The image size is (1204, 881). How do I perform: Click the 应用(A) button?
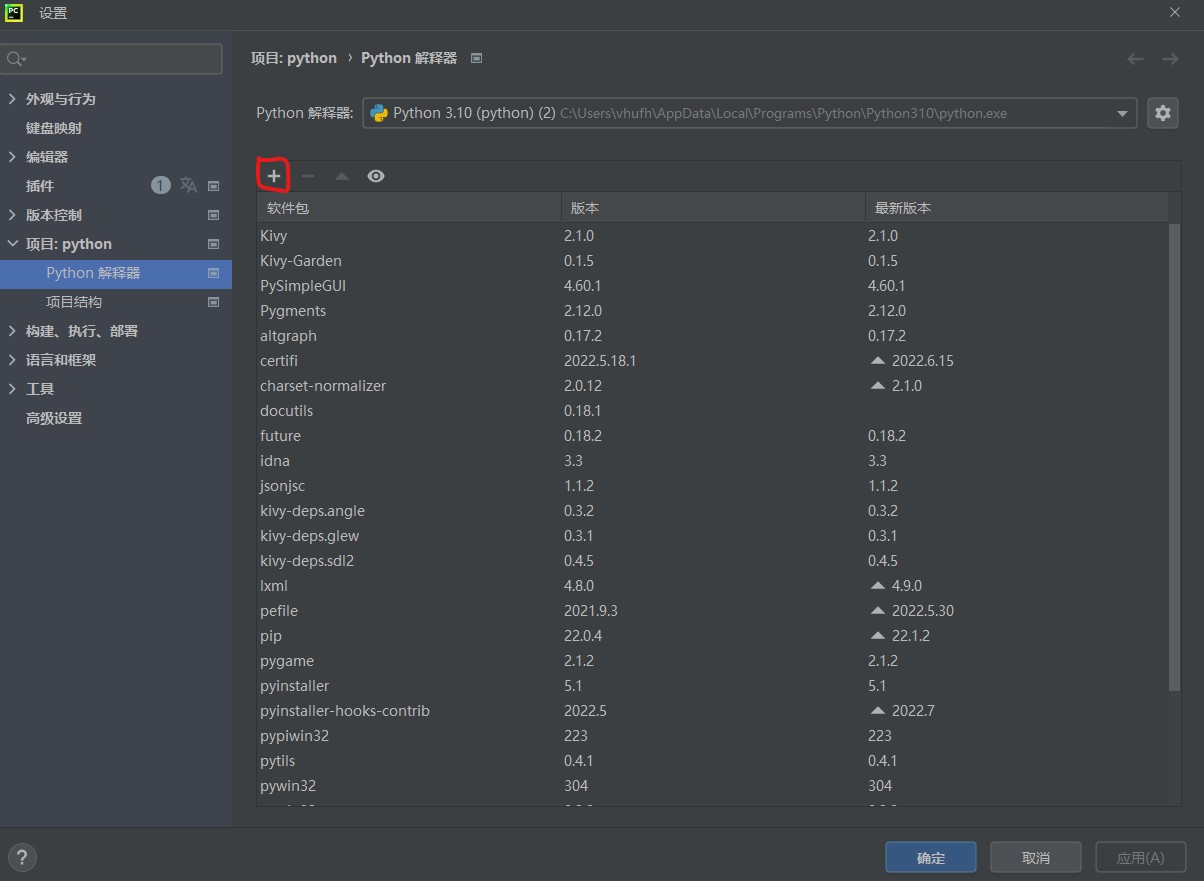pos(1141,857)
